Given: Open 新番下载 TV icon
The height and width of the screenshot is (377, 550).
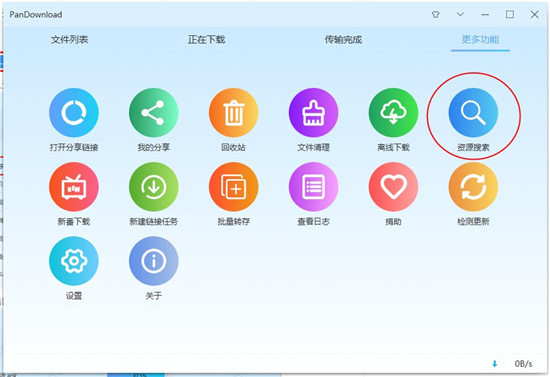Looking at the screenshot, I should click(x=74, y=187).
